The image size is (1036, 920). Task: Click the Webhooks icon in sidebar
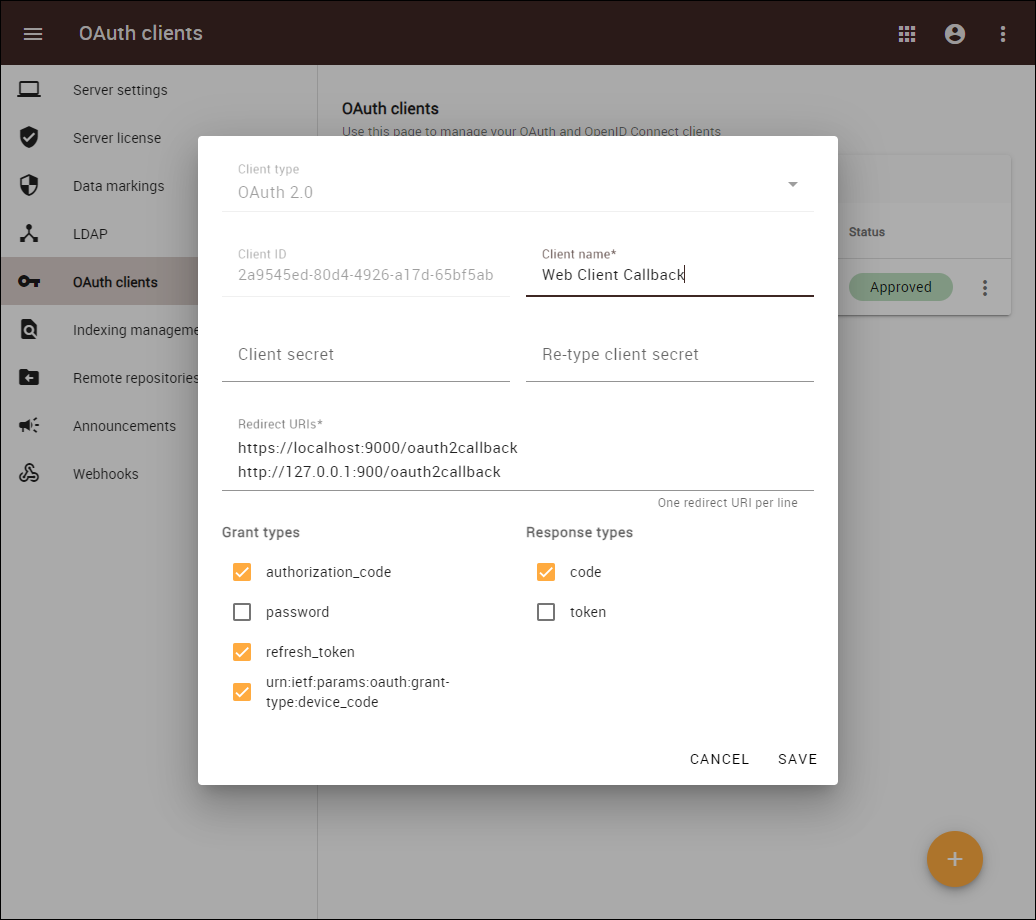[29, 474]
